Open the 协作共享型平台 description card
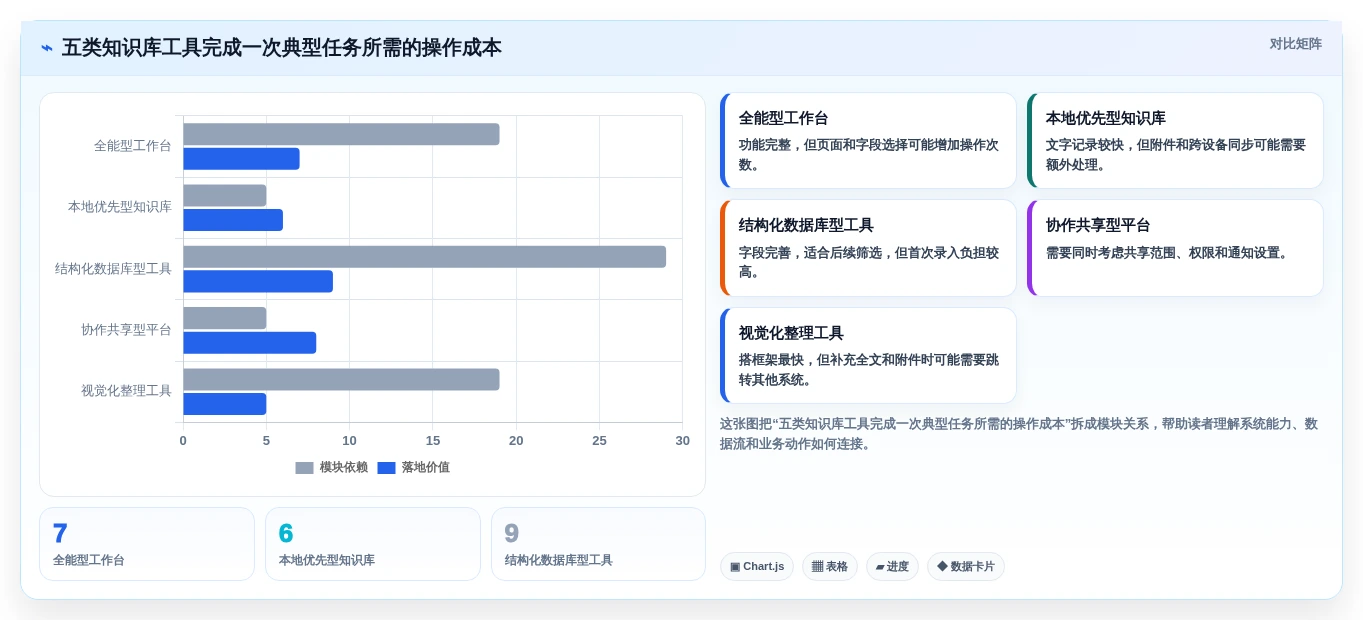Screen dimensions: 1363x620 click(x=1175, y=248)
